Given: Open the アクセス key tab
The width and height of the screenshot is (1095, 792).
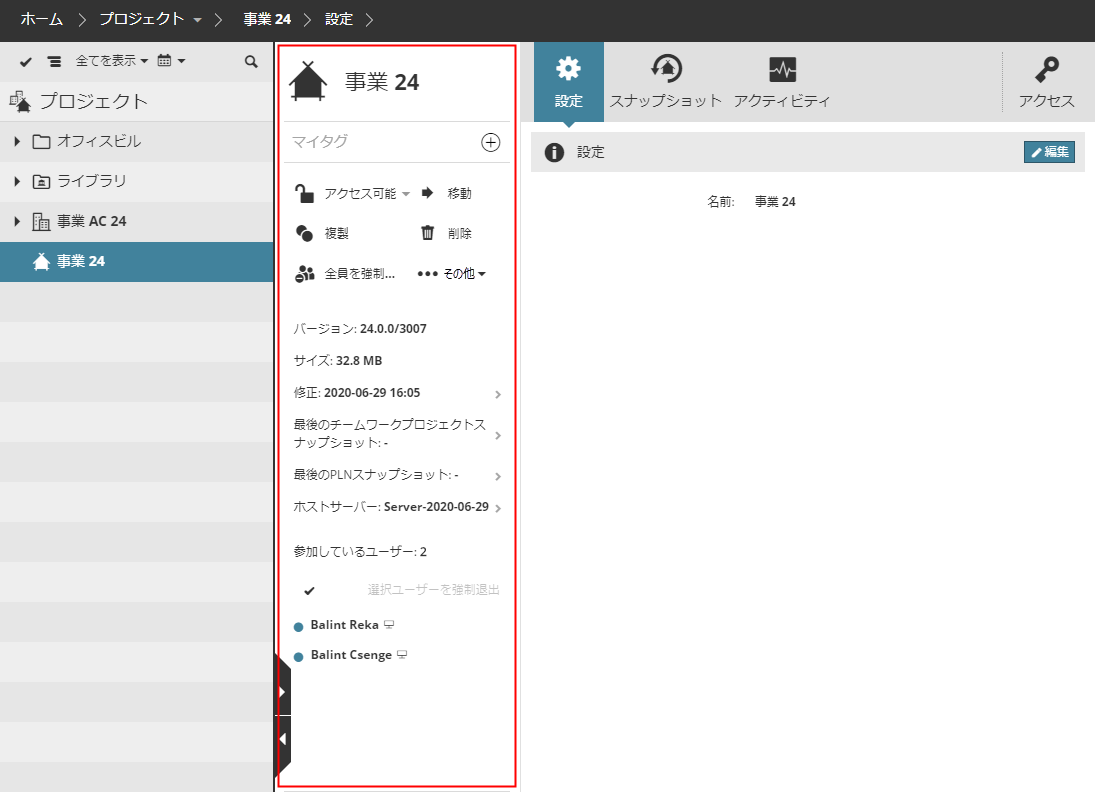Looking at the screenshot, I should point(1046,82).
